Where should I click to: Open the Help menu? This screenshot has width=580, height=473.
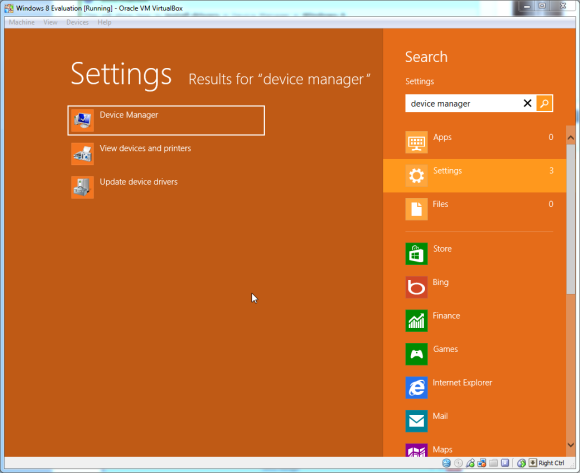pyautogui.click(x=104, y=22)
